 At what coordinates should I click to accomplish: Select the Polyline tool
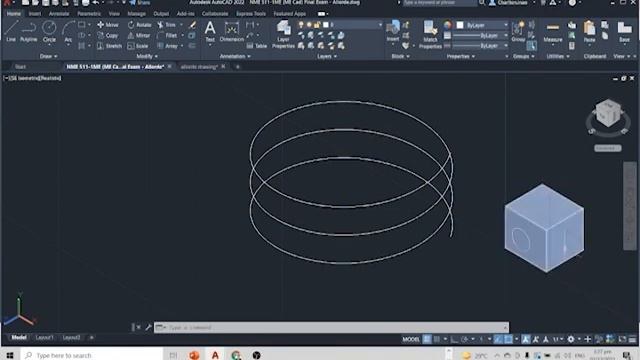(x=29, y=31)
